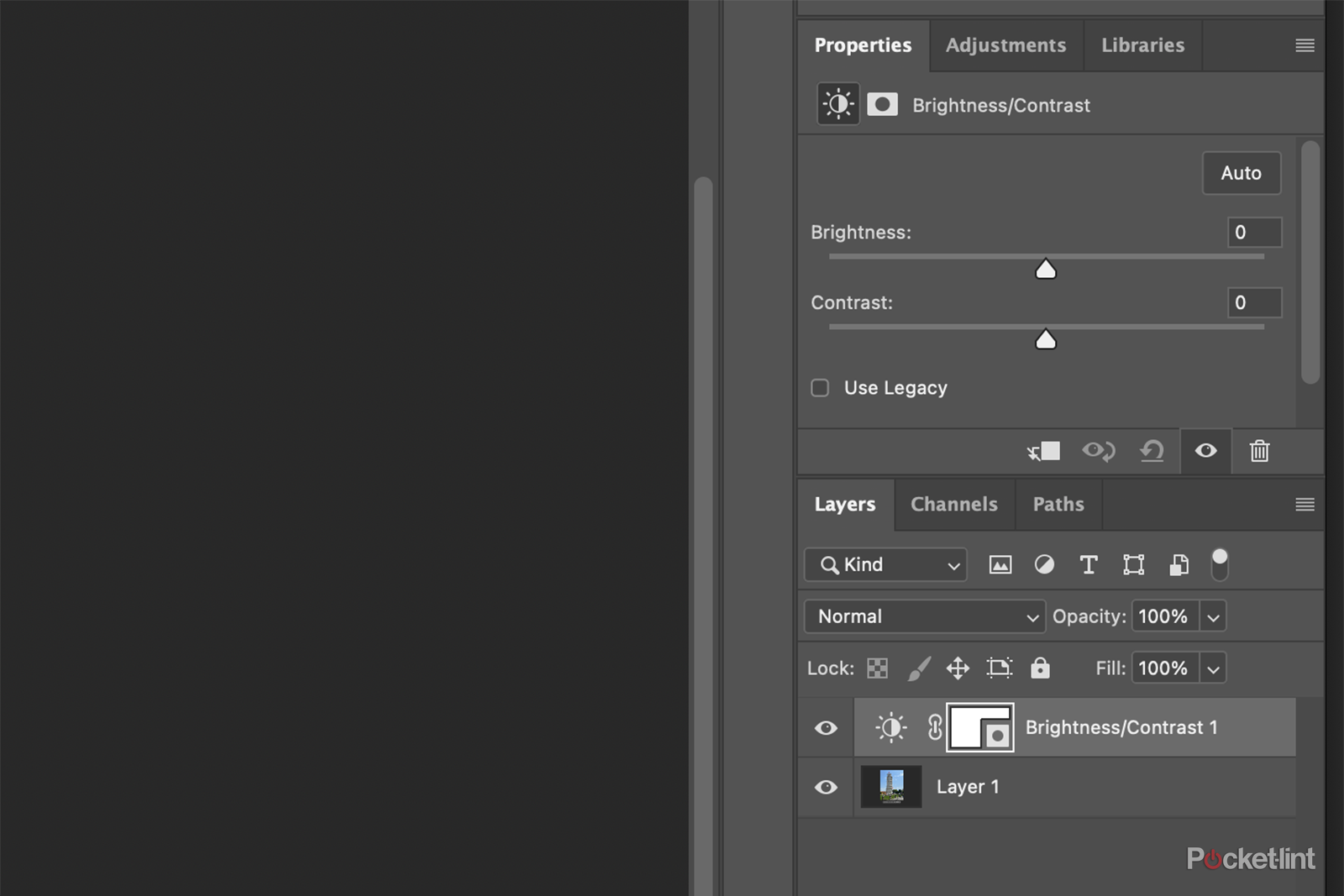Switch to the Adjustments tab
This screenshot has height=896, width=1344.
click(1005, 45)
